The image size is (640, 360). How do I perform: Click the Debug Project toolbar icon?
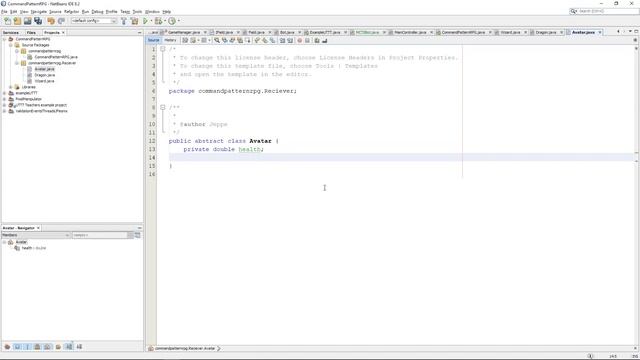tap(158, 21)
